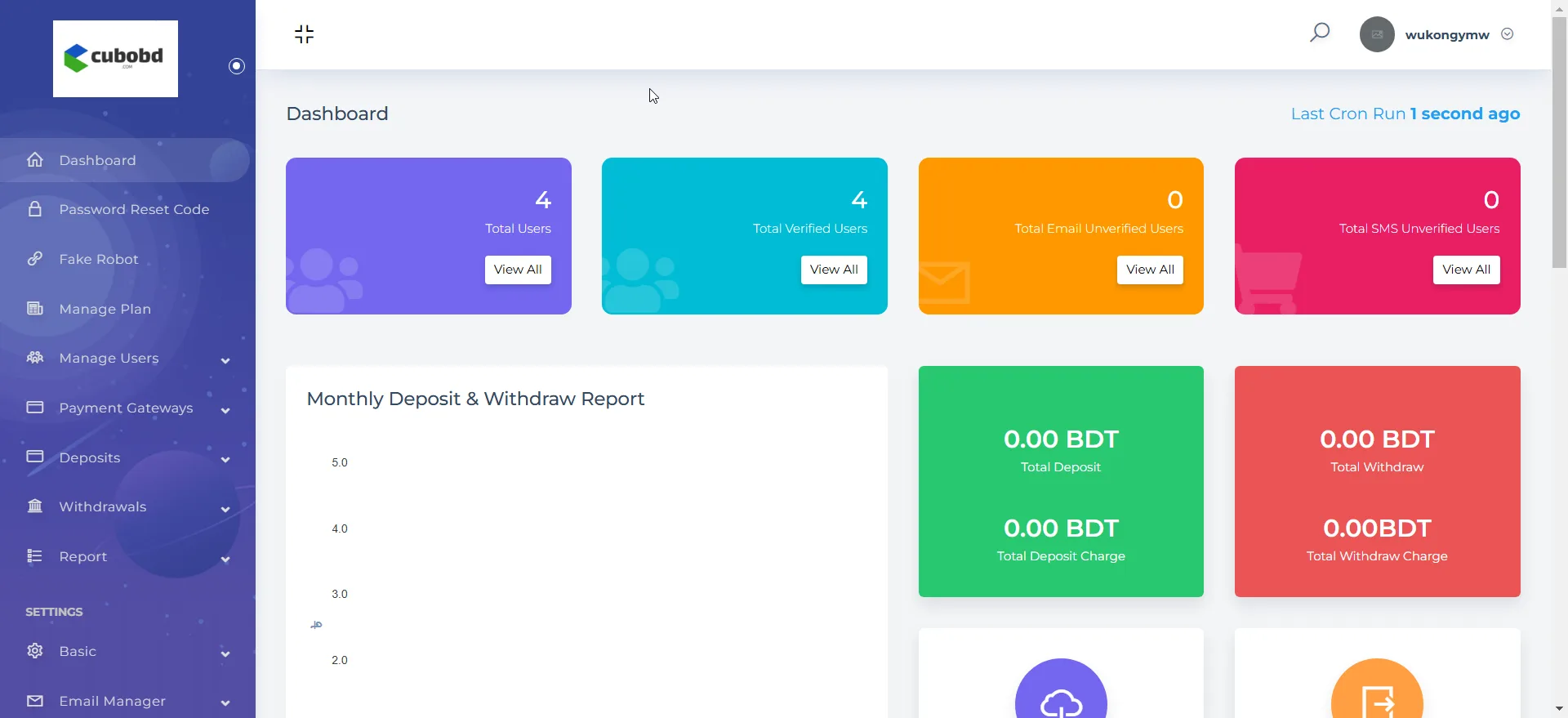Click the Fake Robot link icon

pyautogui.click(x=35, y=259)
